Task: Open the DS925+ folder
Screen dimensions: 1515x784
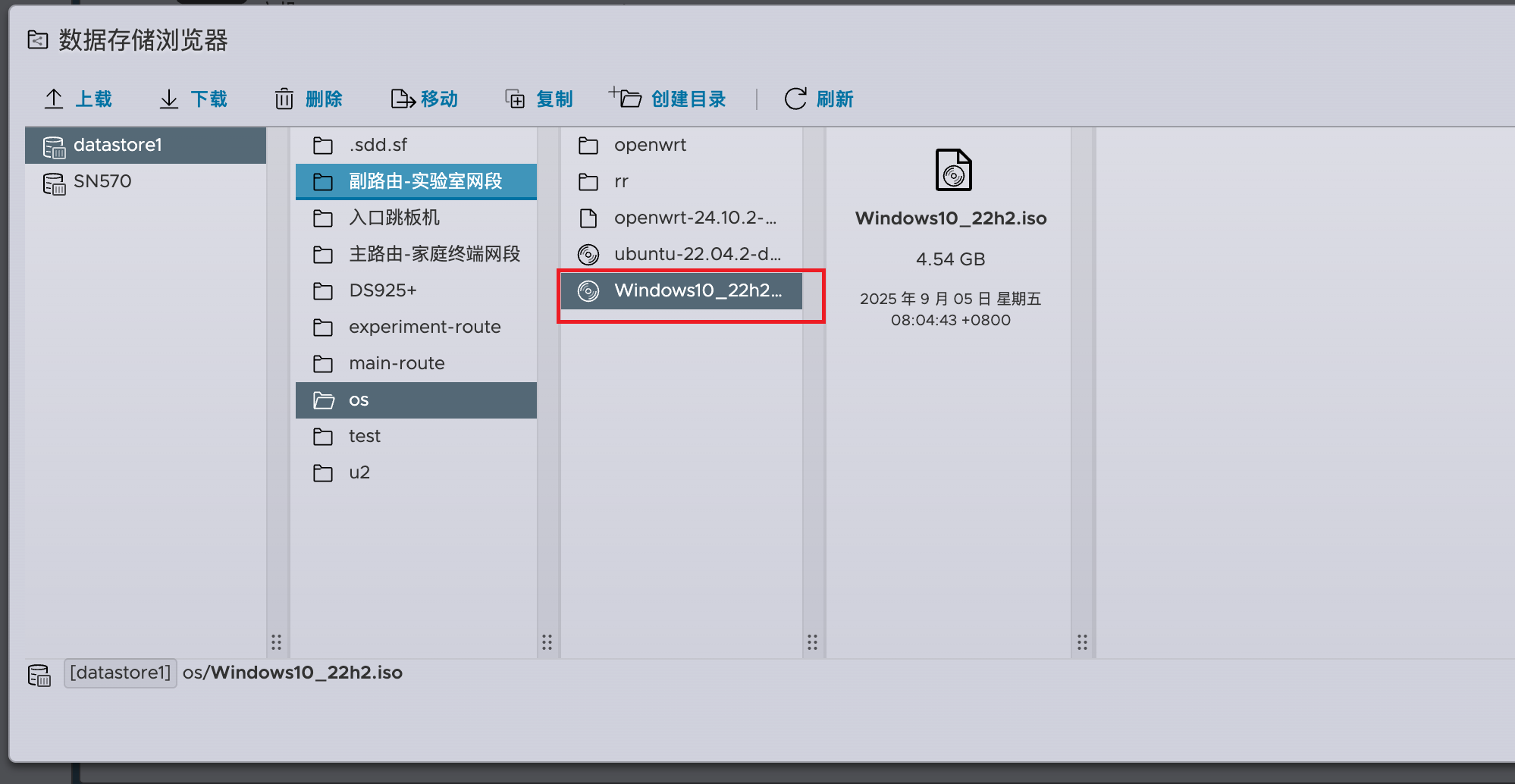Action: click(382, 291)
